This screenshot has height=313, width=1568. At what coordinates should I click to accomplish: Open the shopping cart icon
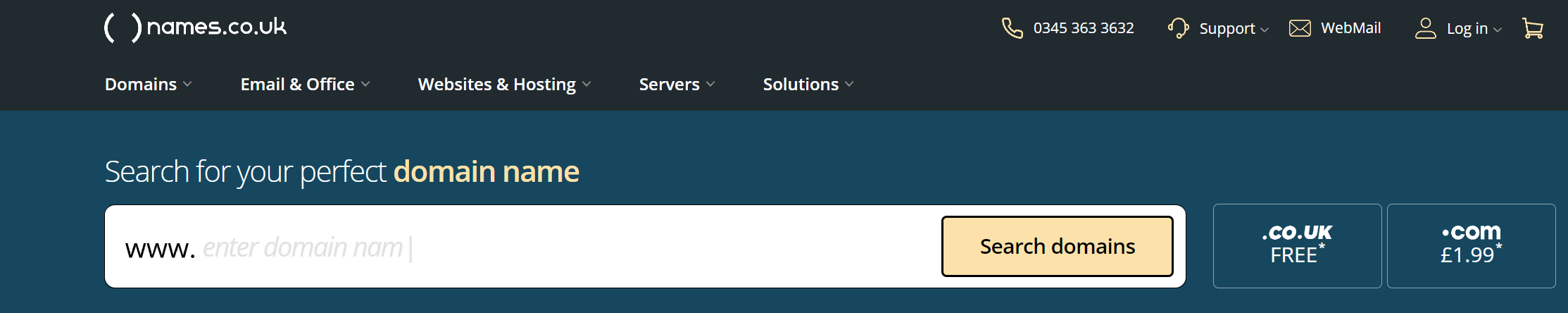(1532, 28)
